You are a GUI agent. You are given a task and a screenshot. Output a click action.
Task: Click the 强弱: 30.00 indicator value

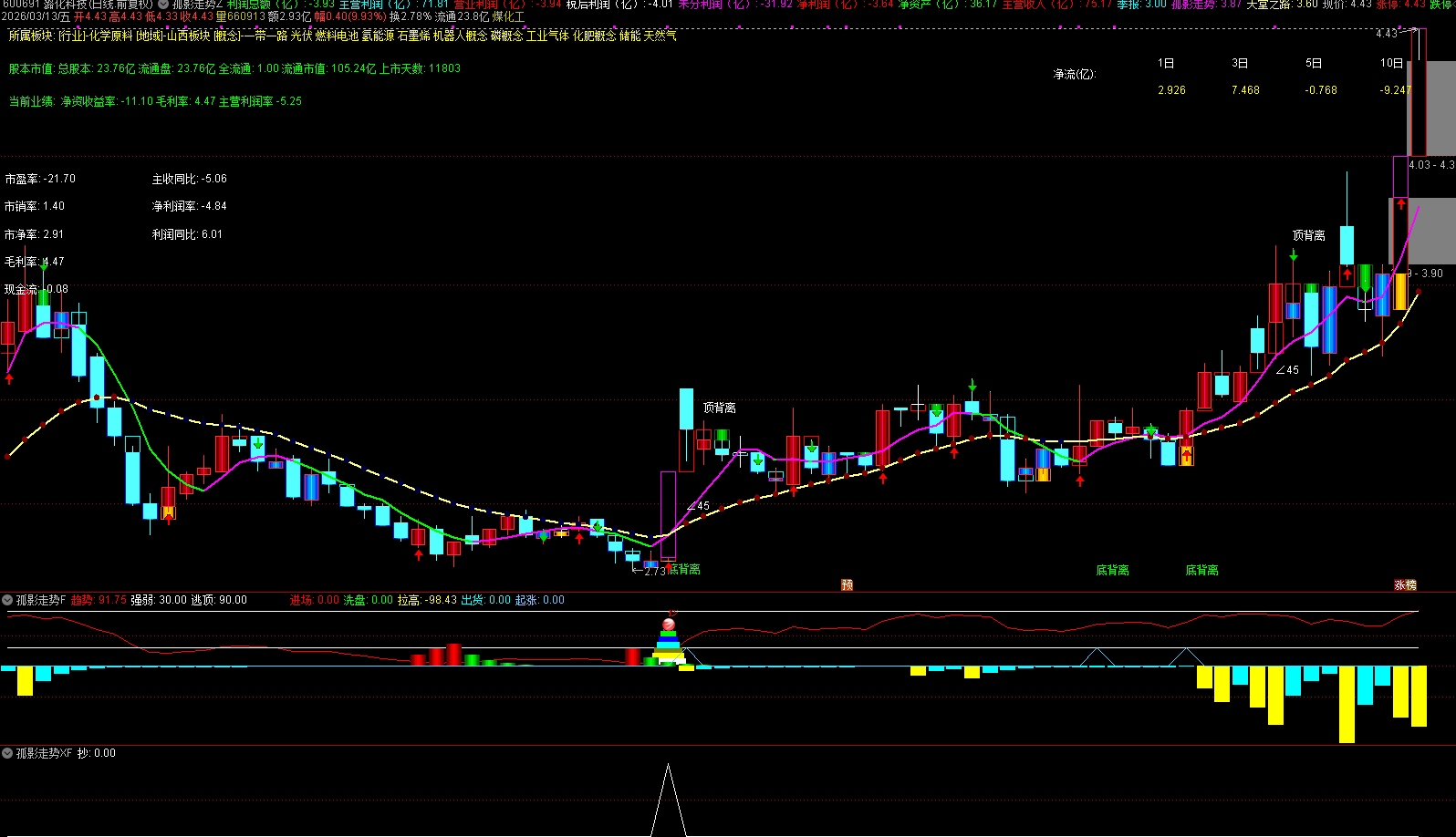[x=159, y=600]
